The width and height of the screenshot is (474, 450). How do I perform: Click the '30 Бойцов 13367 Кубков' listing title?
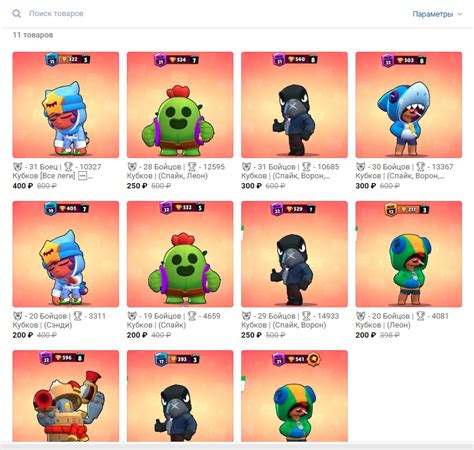(x=405, y=171)
